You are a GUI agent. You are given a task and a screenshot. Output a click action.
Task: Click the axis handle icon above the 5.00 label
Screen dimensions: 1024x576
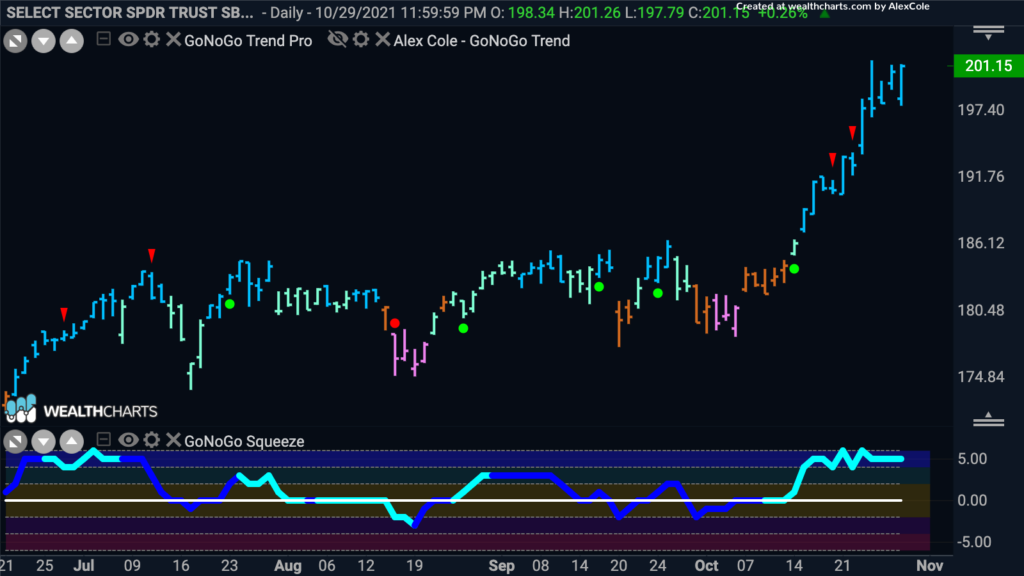tap(988, 420)
